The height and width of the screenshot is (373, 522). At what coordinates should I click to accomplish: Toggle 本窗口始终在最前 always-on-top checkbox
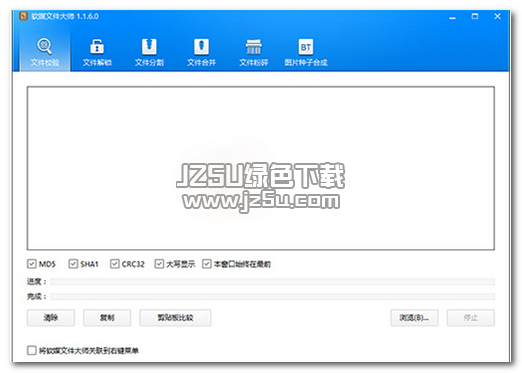(207, 264)
